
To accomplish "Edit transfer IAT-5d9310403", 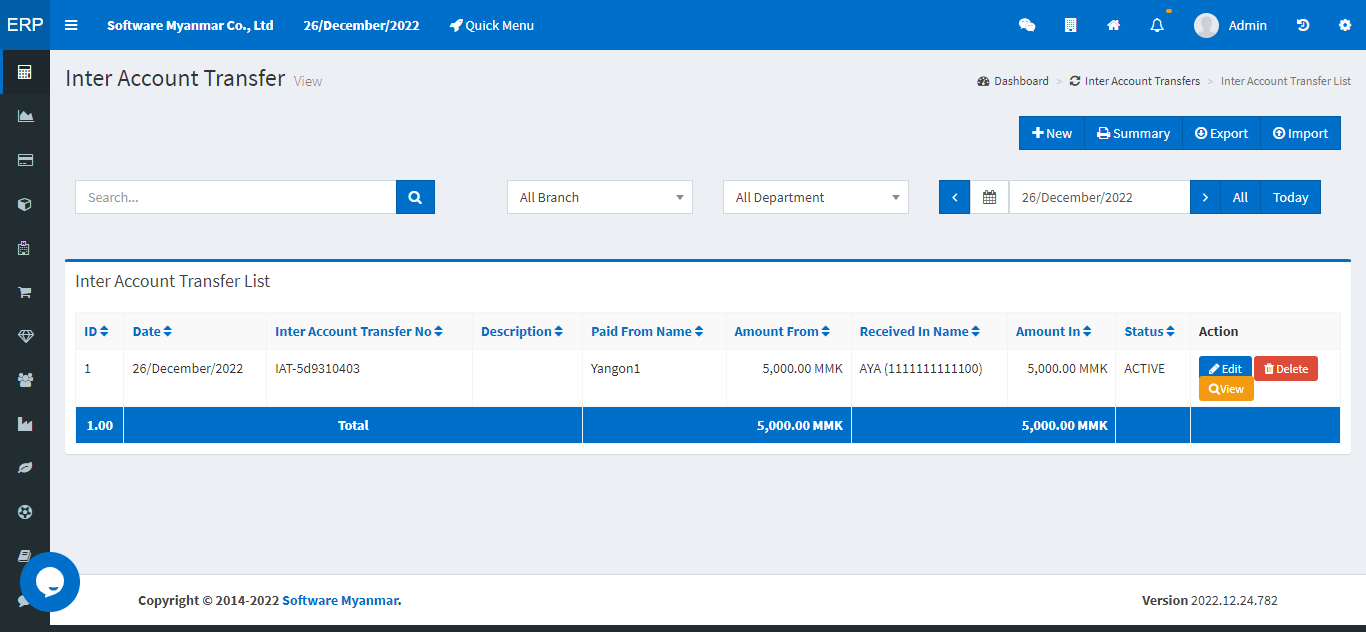I will 1225,369.
